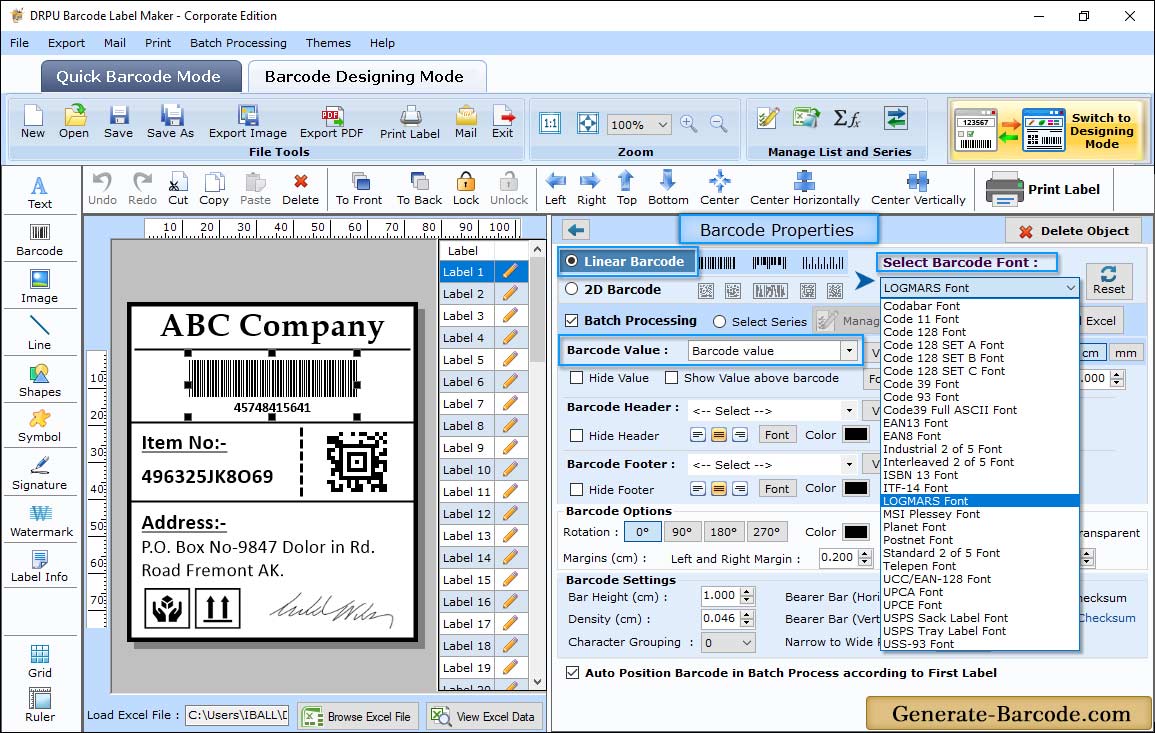Choose UPCA Font from list
Image resolution: width=1155 pixels, height=733 pixels.
(913, 592)
